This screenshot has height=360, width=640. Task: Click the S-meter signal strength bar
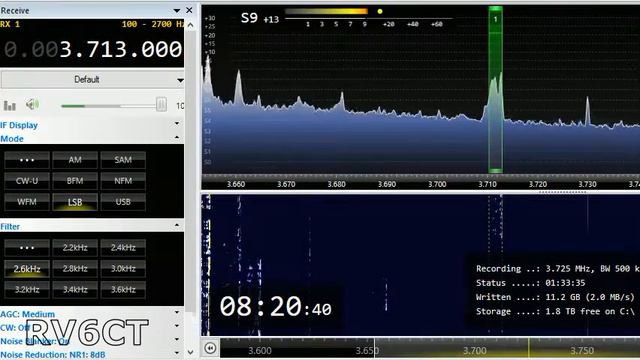point(327,11)
